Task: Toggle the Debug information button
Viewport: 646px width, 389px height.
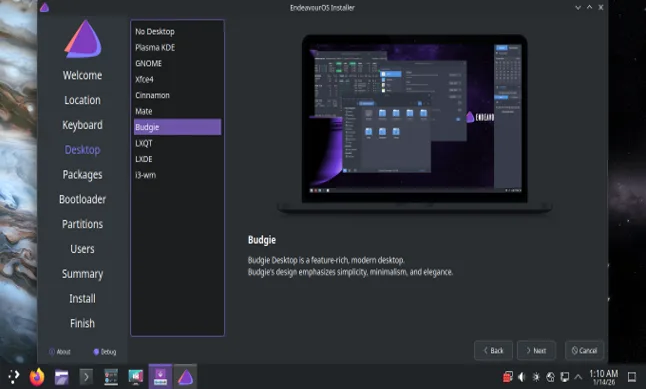Action: click(105, 352)
